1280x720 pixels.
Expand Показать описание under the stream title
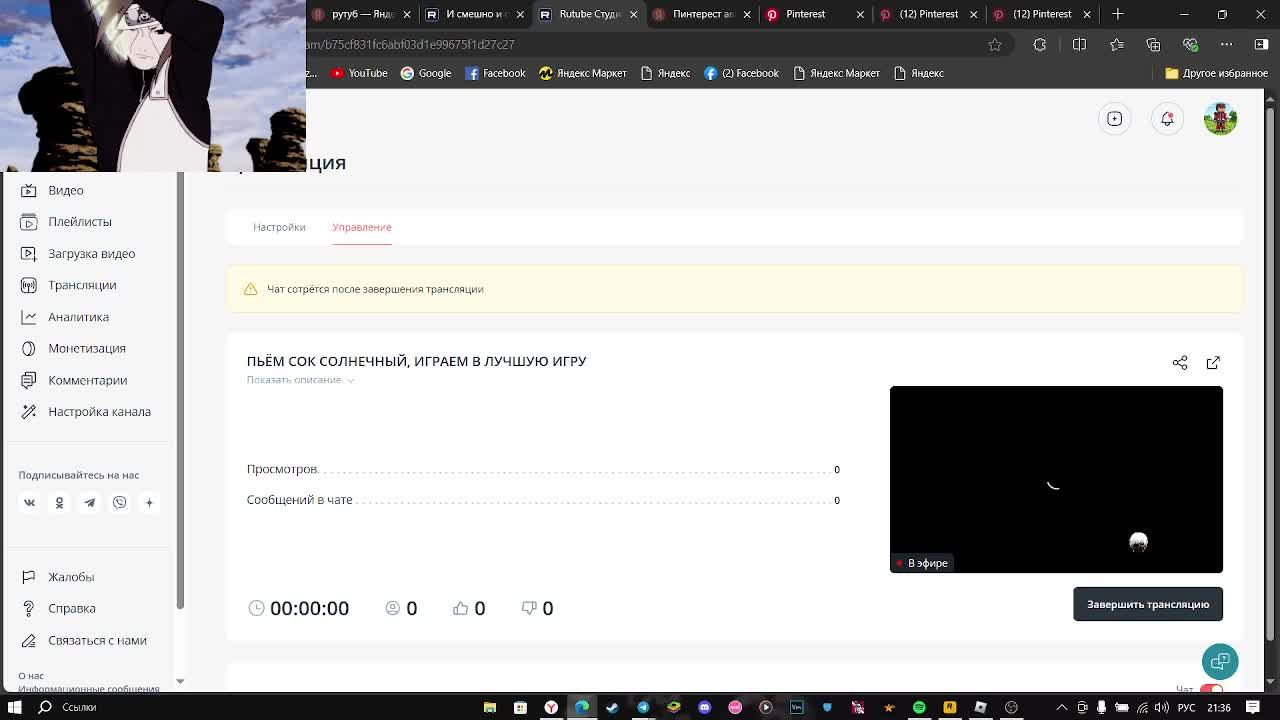300,380
